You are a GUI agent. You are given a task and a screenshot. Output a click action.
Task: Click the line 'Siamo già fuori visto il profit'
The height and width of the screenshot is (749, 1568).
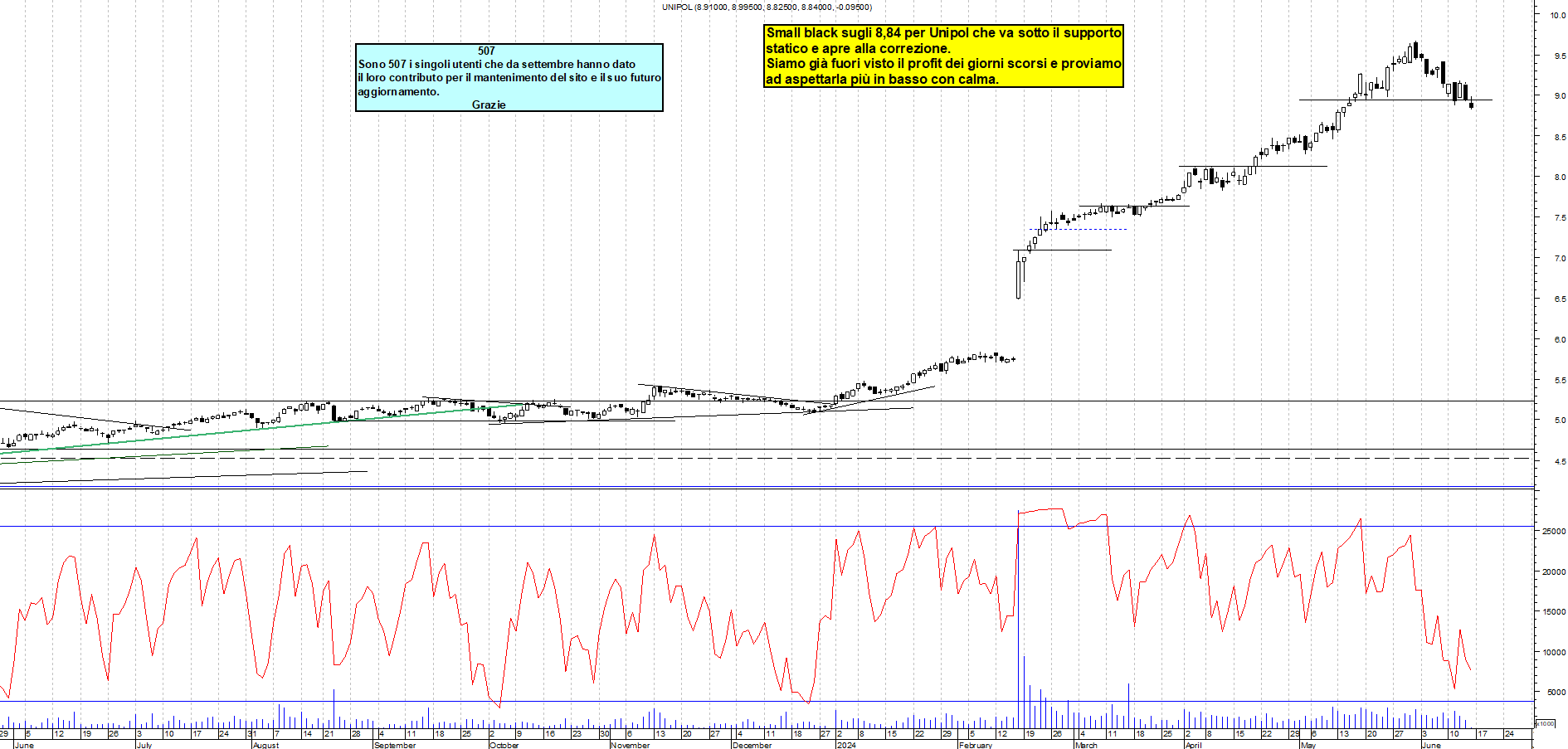click(x=943, y=64)
